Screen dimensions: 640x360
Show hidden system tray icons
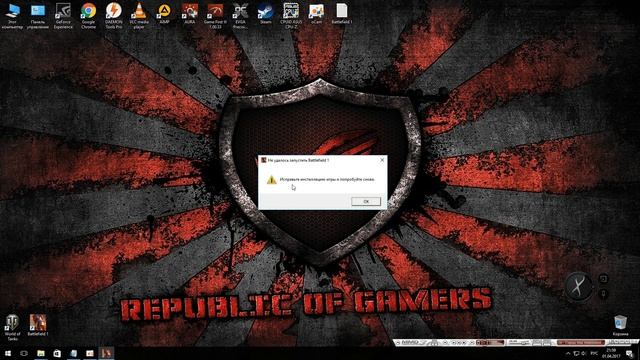pyautogui.click(x=568, y=353)
